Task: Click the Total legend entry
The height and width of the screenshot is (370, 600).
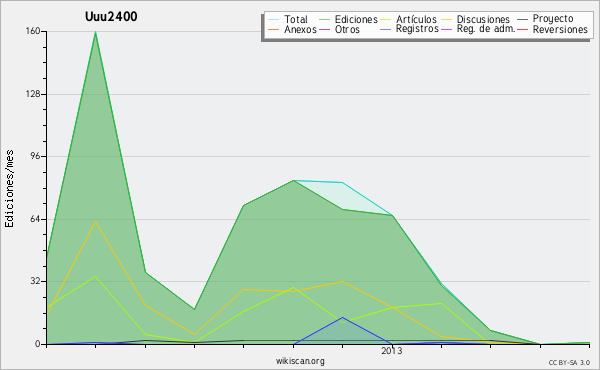Action: tap(295, 19)
